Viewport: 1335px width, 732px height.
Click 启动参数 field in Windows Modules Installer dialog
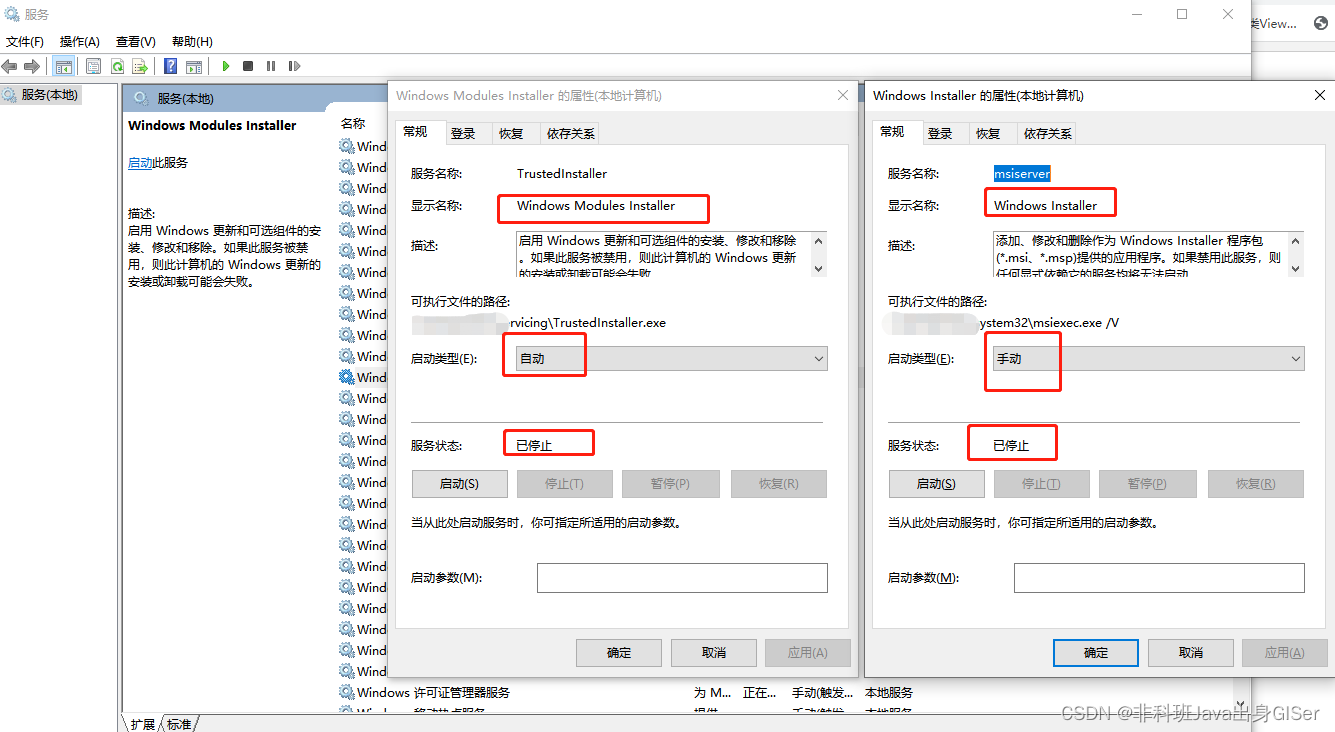pyautogui.click(x=682, y=578)
